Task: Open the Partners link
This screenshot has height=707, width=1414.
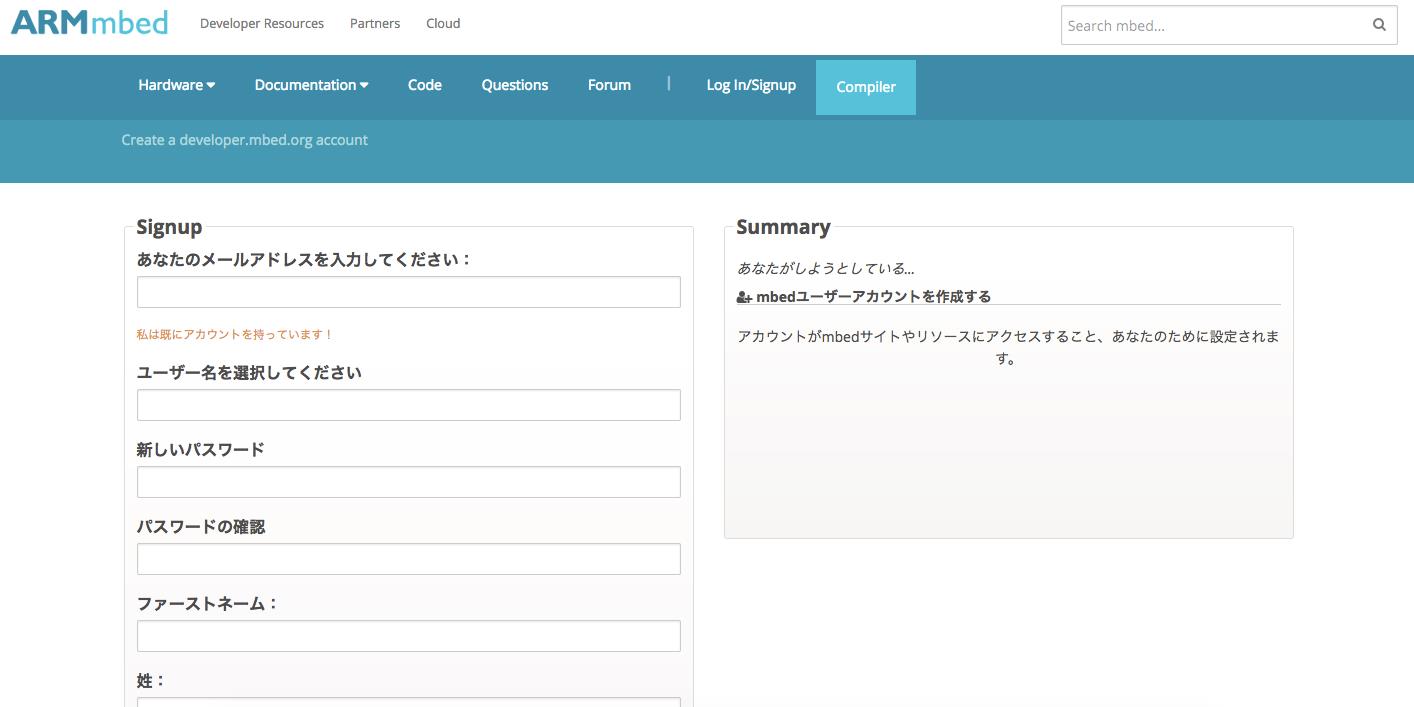Action: 375,23
